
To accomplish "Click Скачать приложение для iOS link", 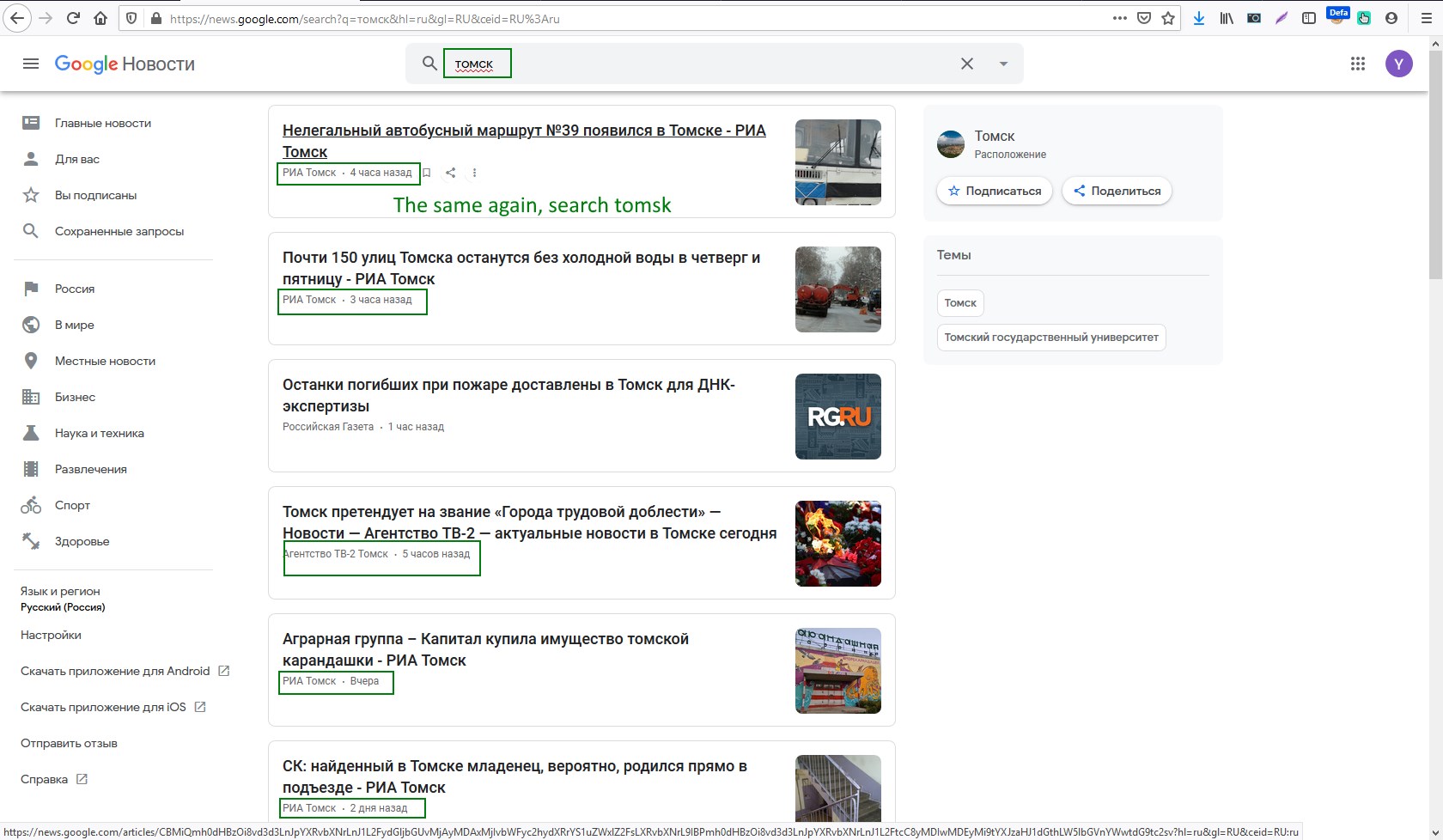I will click(113, 707).
